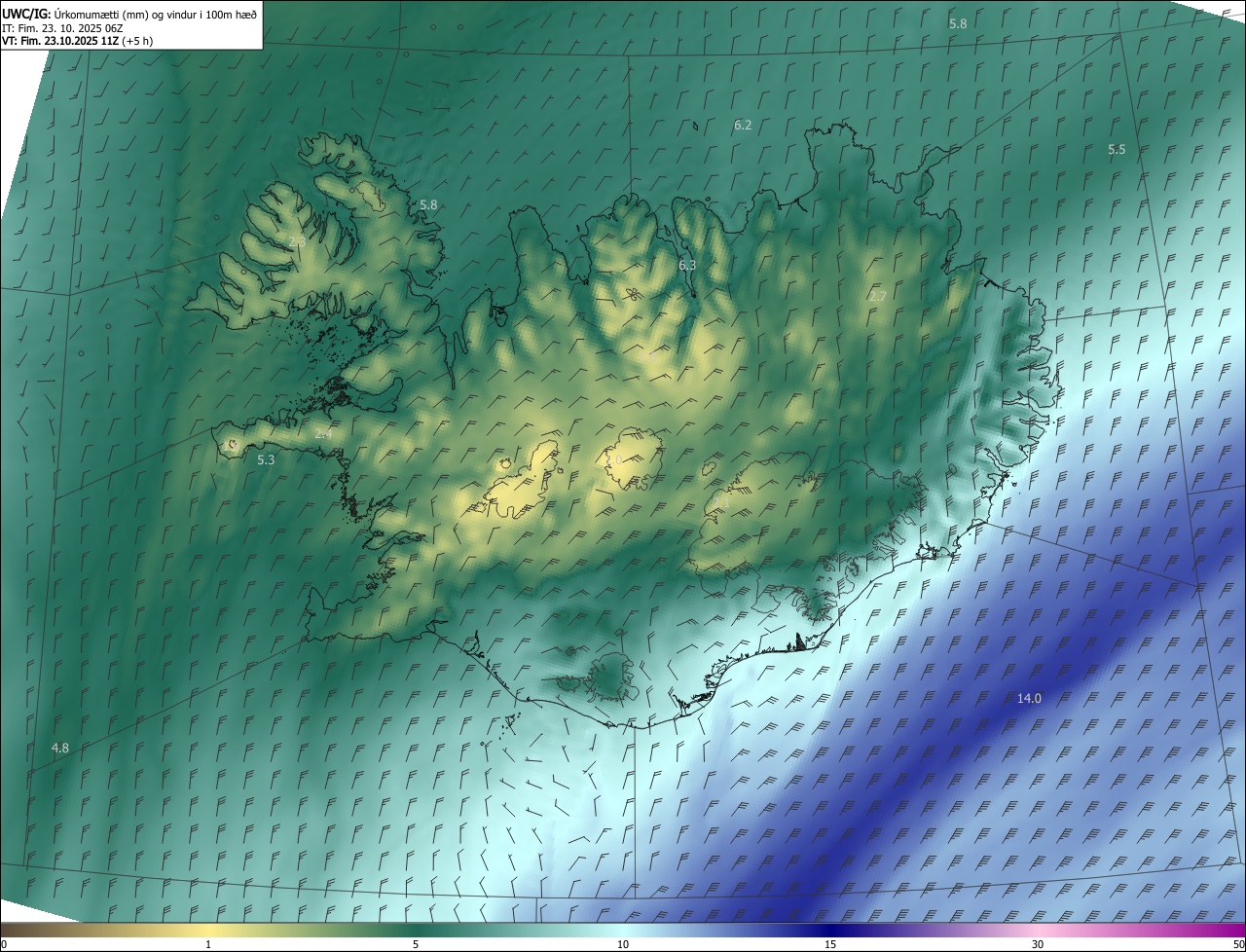Pick the pink color above tick 30
This screenshot has width=1246, height=952.
tap(1038, 930)
